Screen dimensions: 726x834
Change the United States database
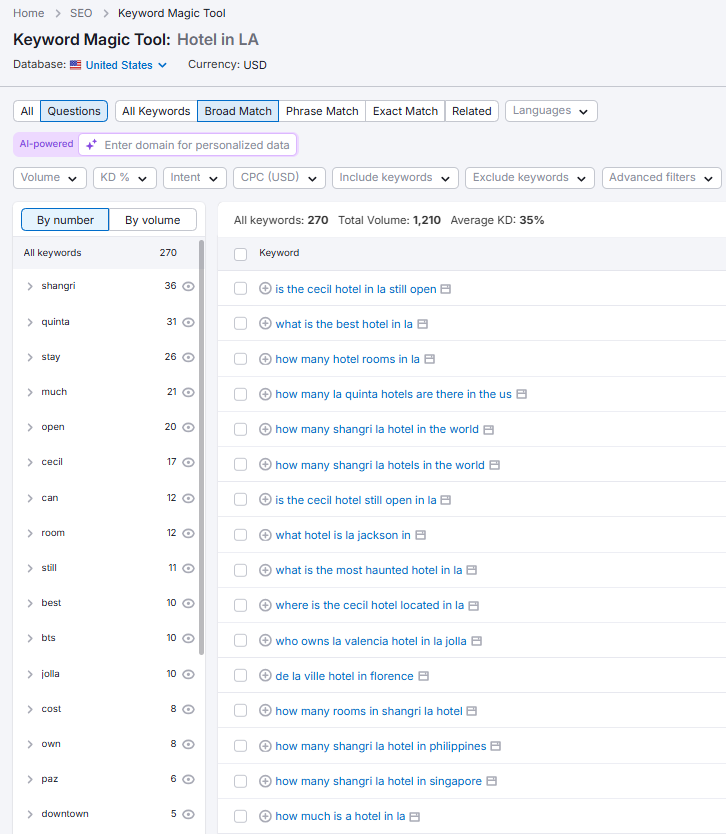click(126, 65)
